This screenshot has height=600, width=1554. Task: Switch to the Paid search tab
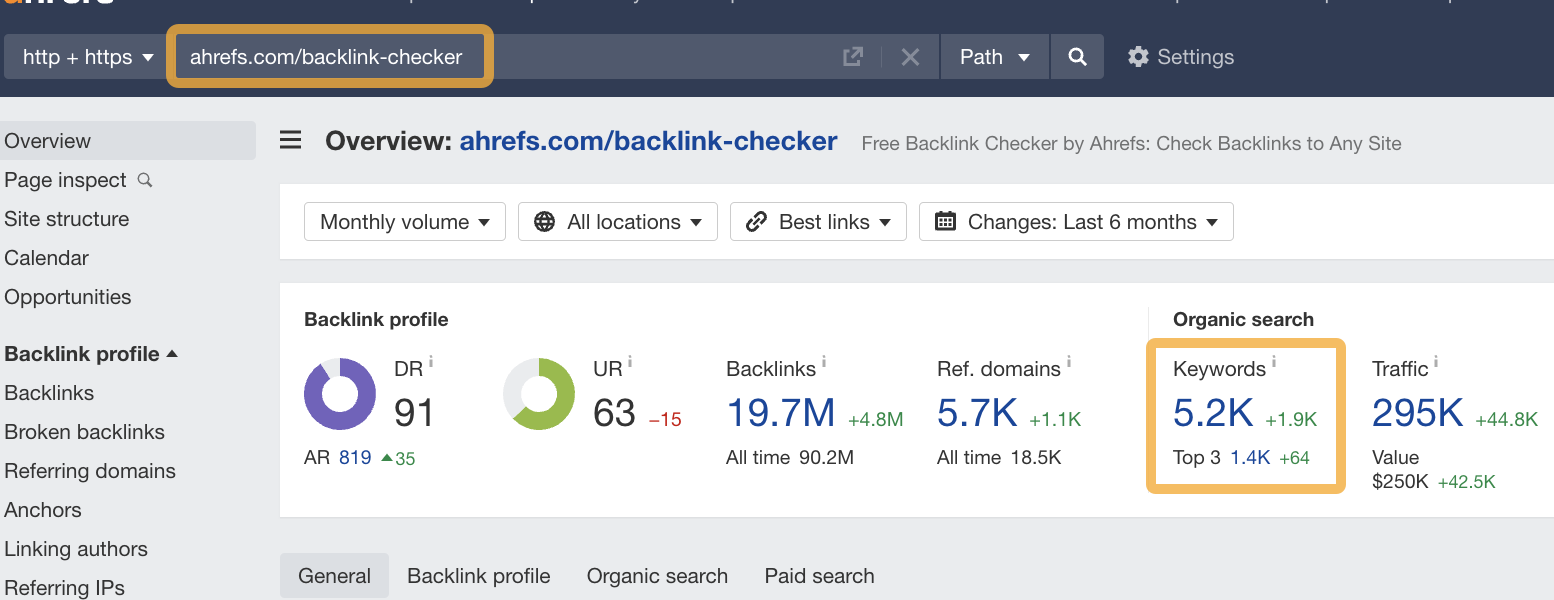(819, 576)
